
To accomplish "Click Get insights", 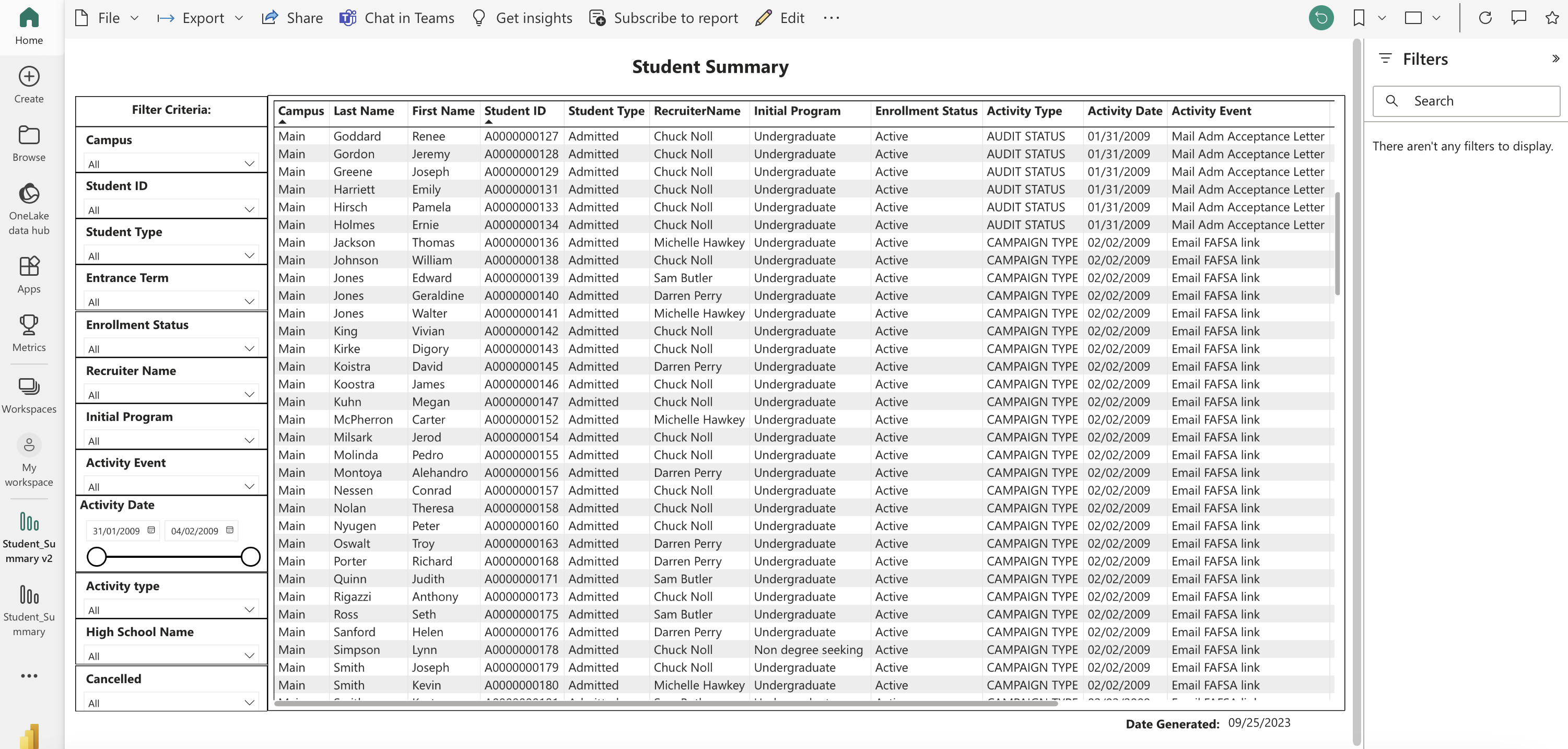I will 522,18.
